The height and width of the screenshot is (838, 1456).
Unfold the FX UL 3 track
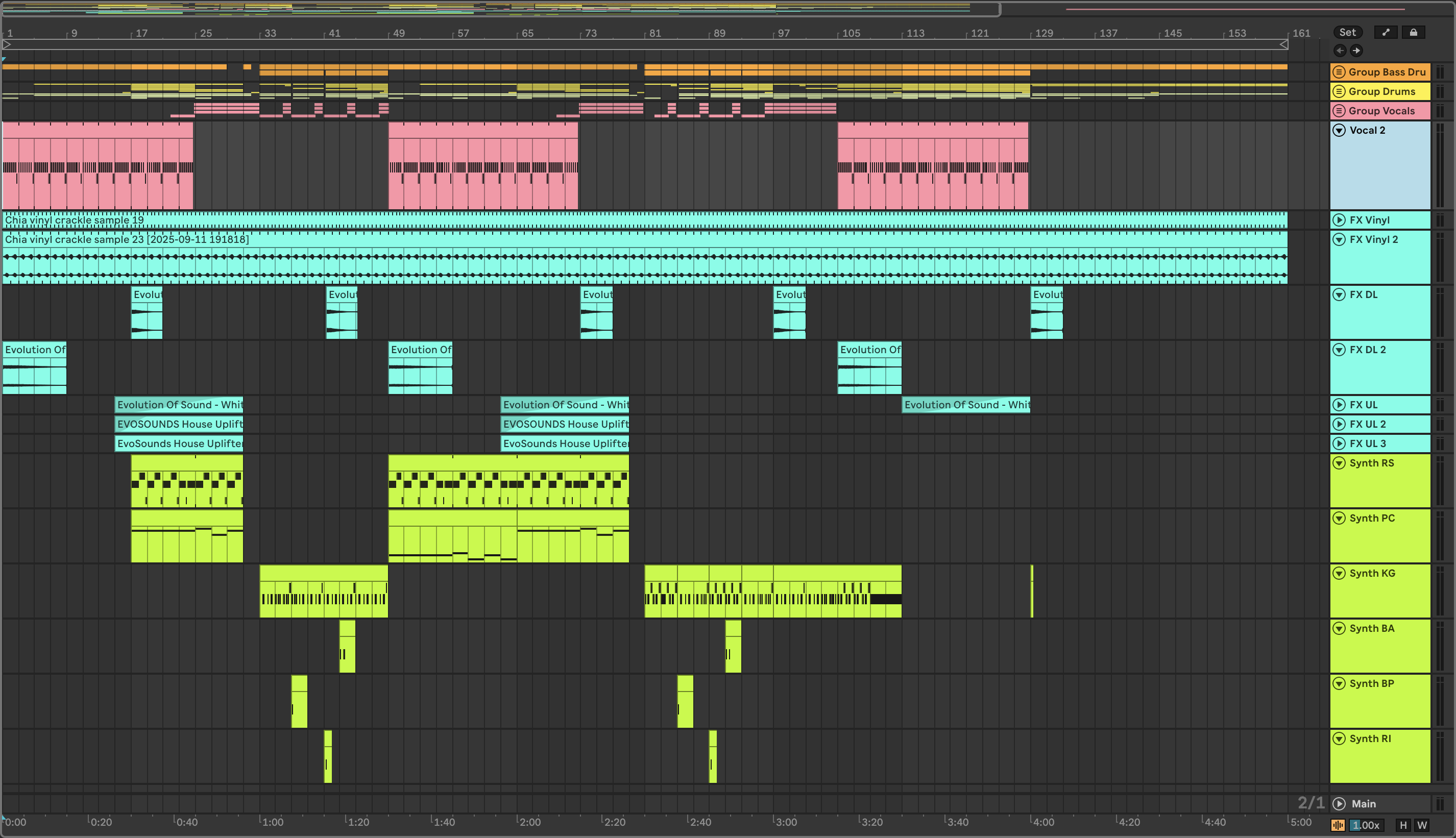point(1339,443)
